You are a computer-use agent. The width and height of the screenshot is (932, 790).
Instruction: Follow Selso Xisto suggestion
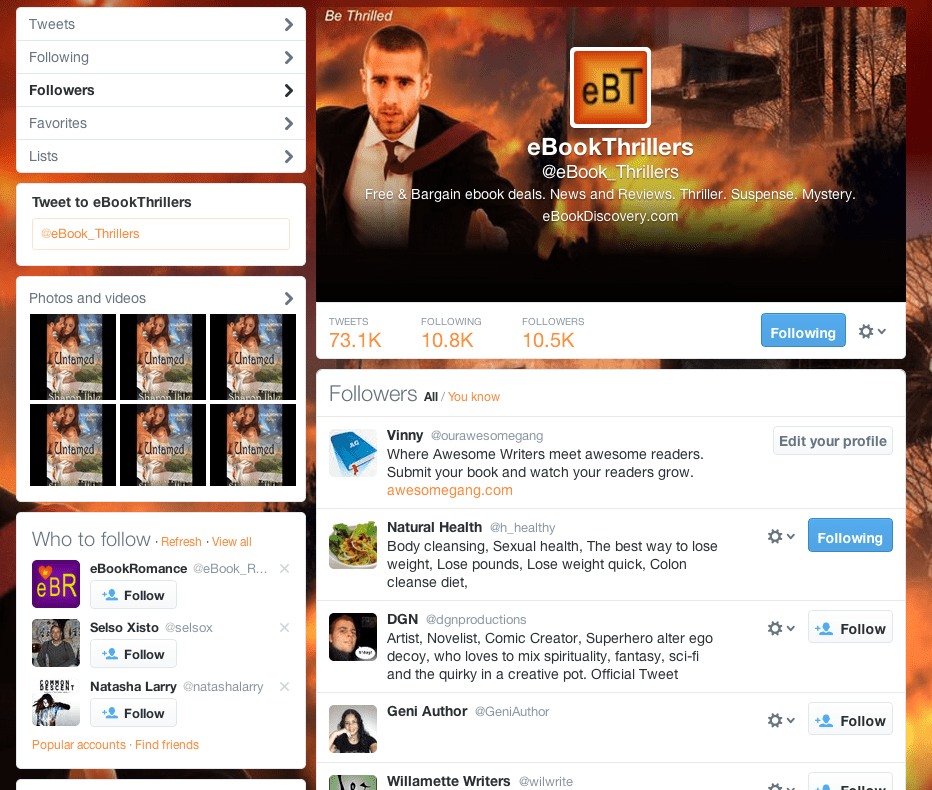[133, 654]
